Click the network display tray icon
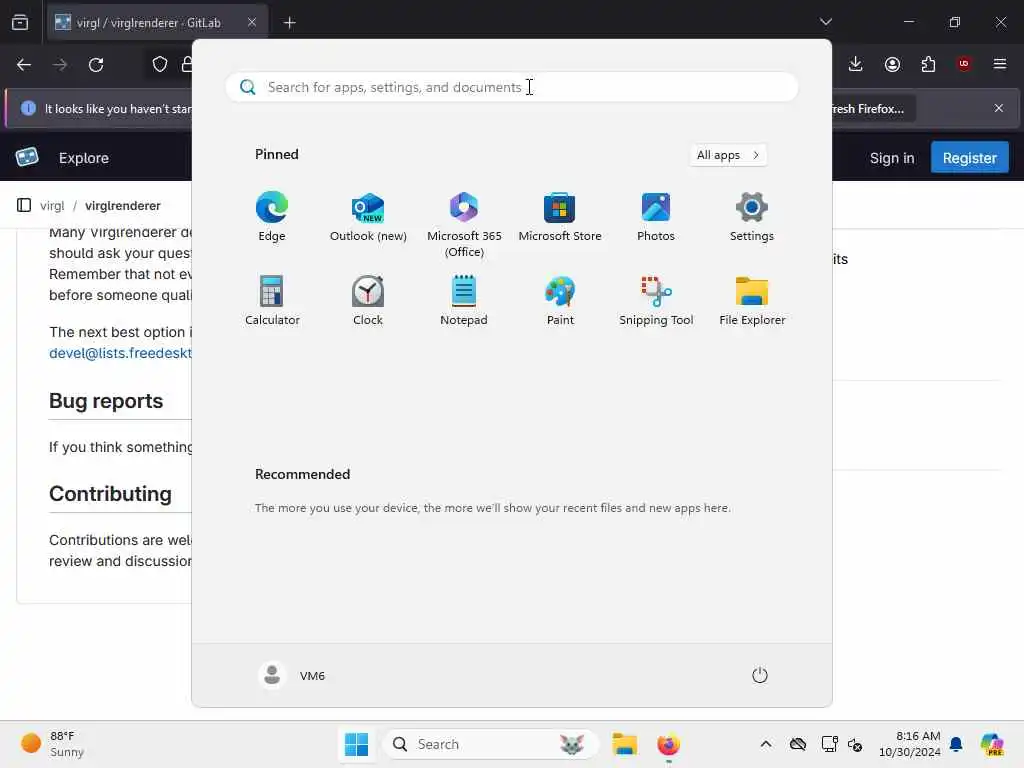 coord(829,744)
